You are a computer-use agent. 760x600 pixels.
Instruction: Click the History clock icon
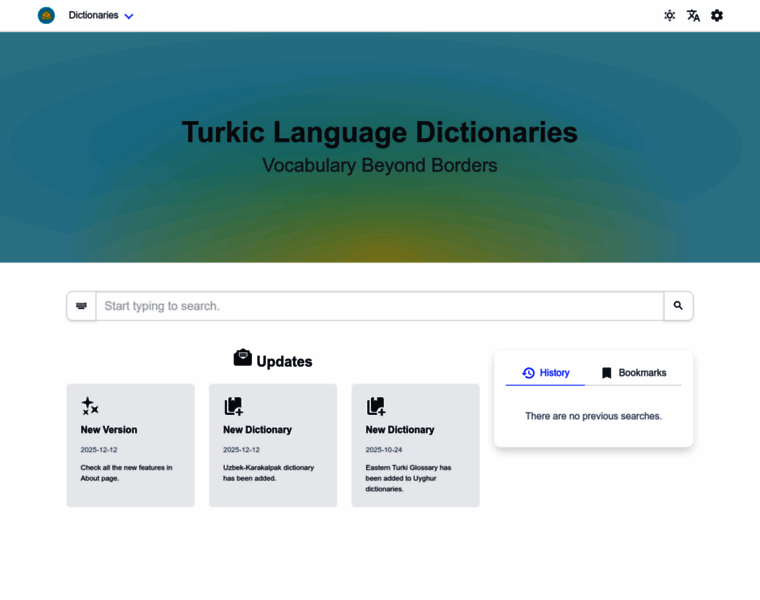pos(528,373)
